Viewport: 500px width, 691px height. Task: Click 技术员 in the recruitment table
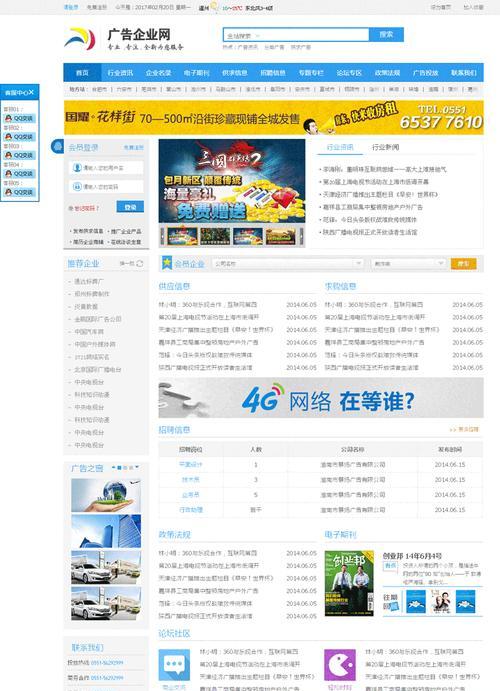(191, 479)
